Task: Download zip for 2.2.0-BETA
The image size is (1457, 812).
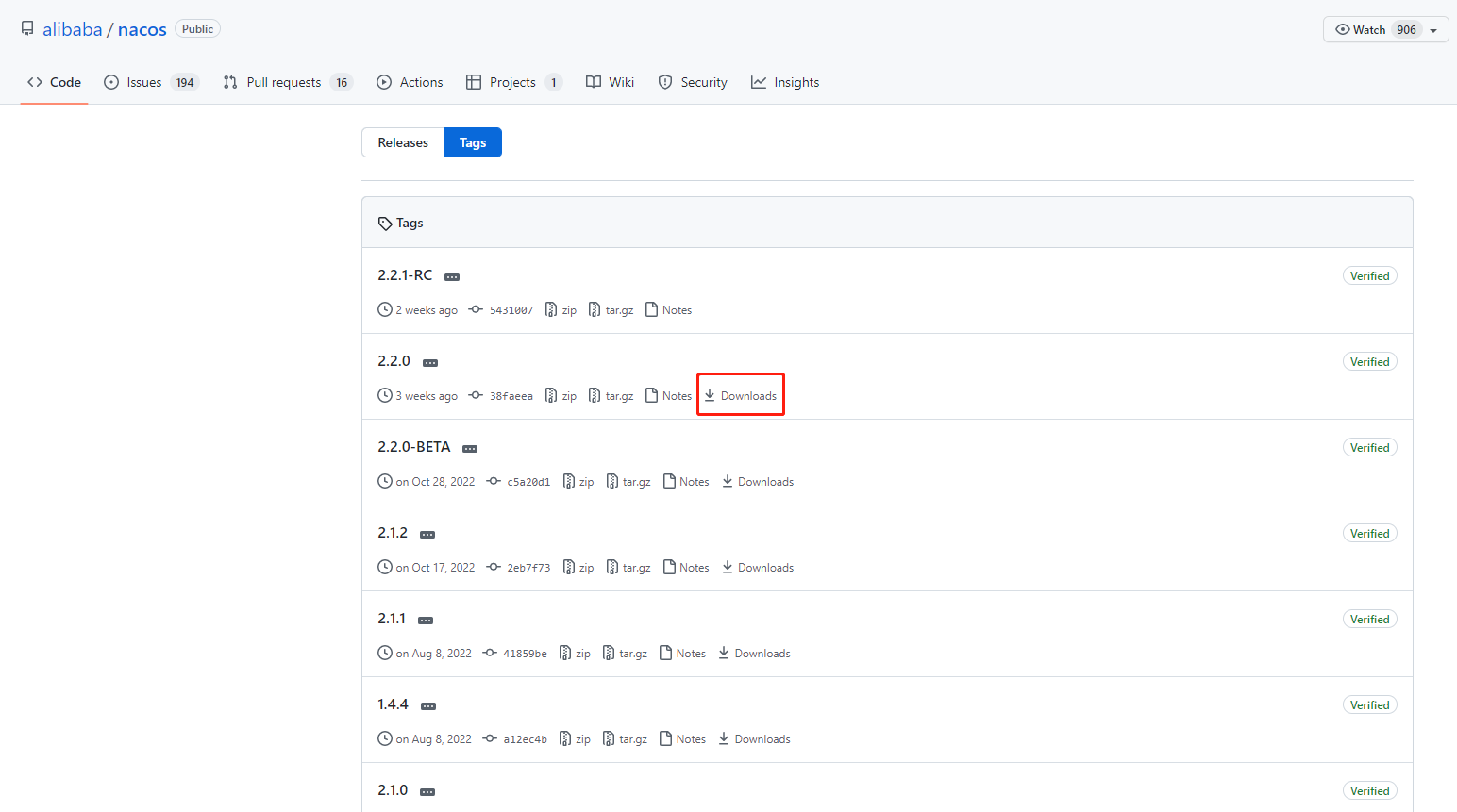Action: [578, 482]
